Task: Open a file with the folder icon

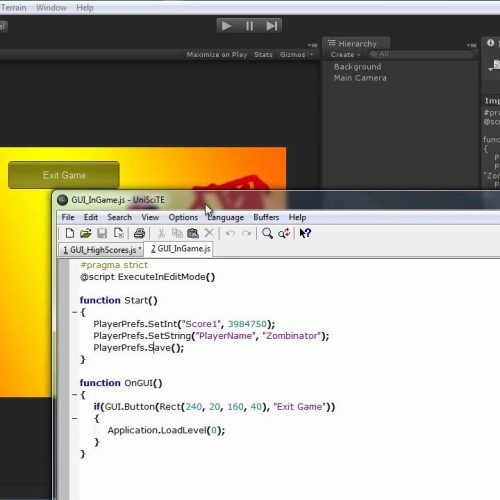Action: pyautogui.click(x=86, y=233)
